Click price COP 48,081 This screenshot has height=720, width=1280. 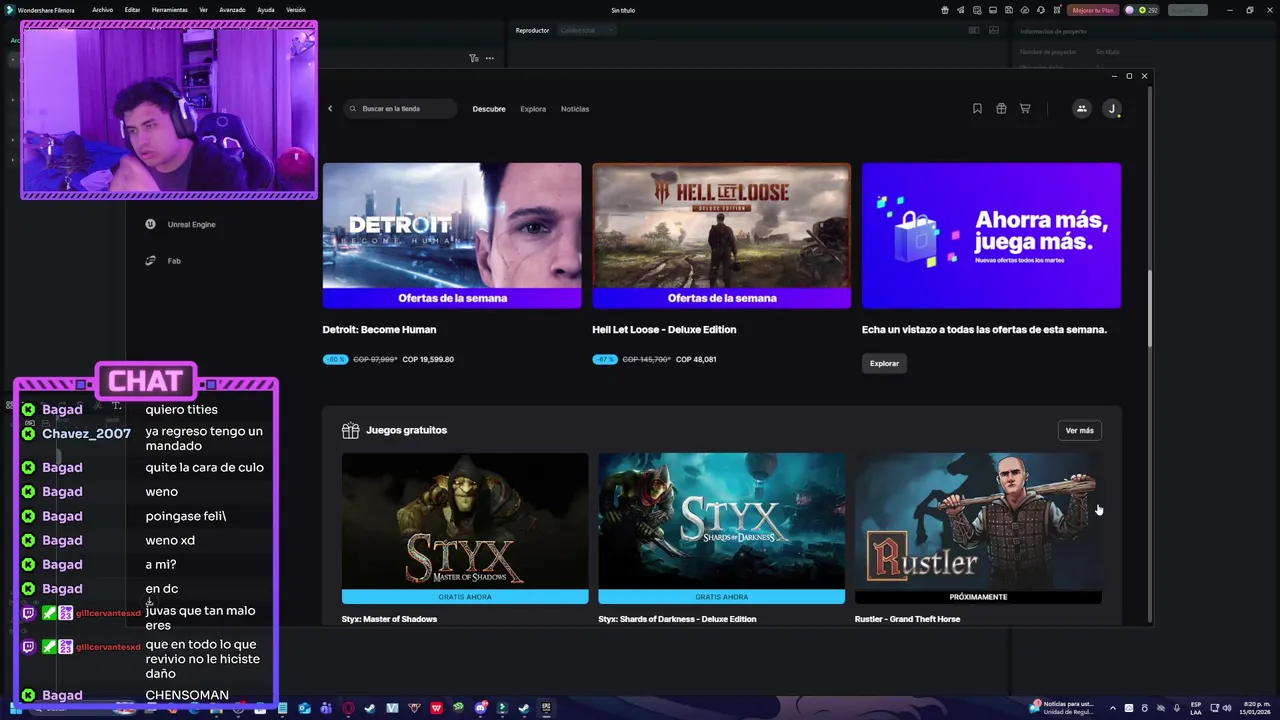click(696, 359)
